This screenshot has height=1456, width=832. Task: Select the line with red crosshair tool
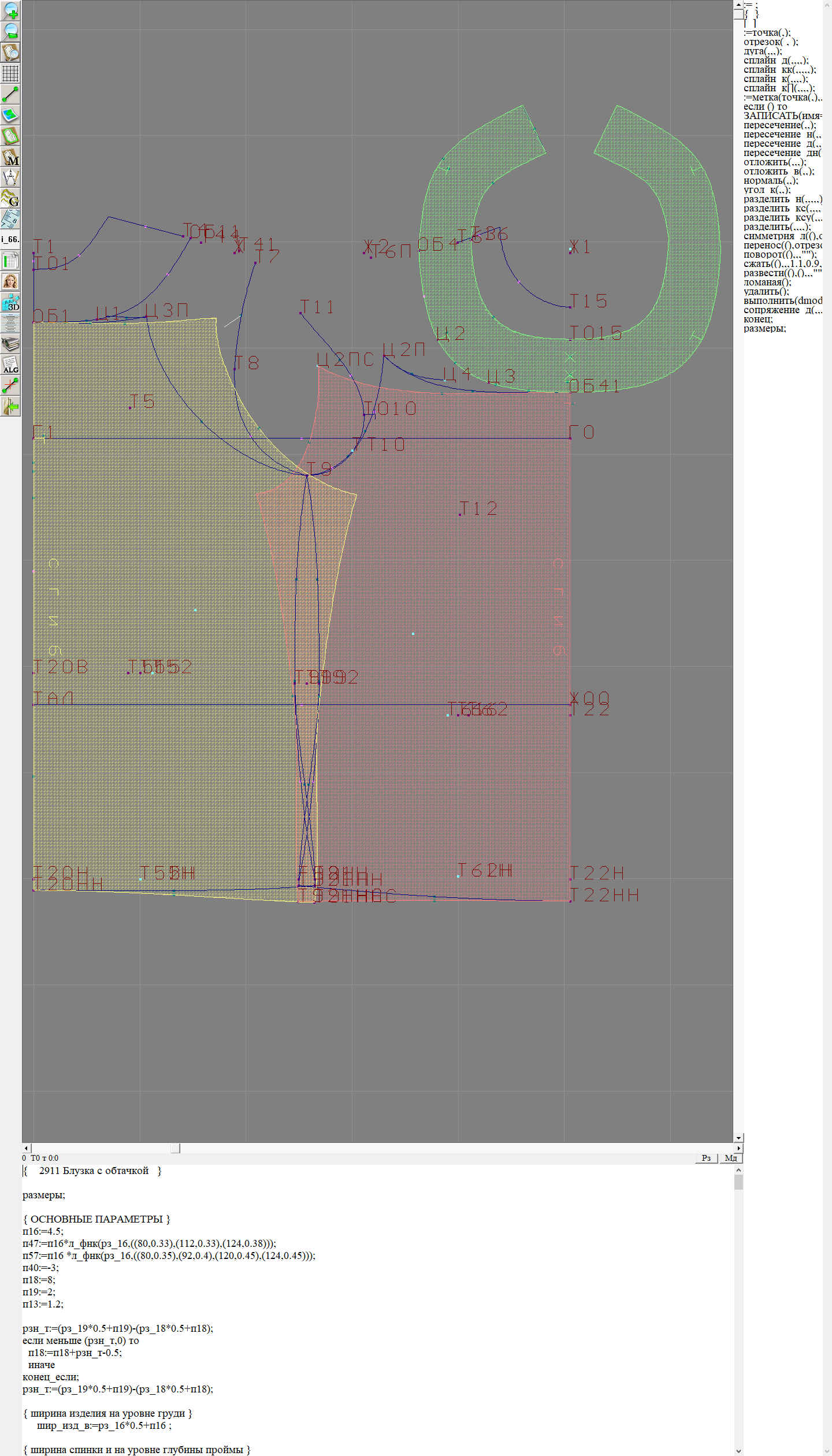tap(10, 385)
